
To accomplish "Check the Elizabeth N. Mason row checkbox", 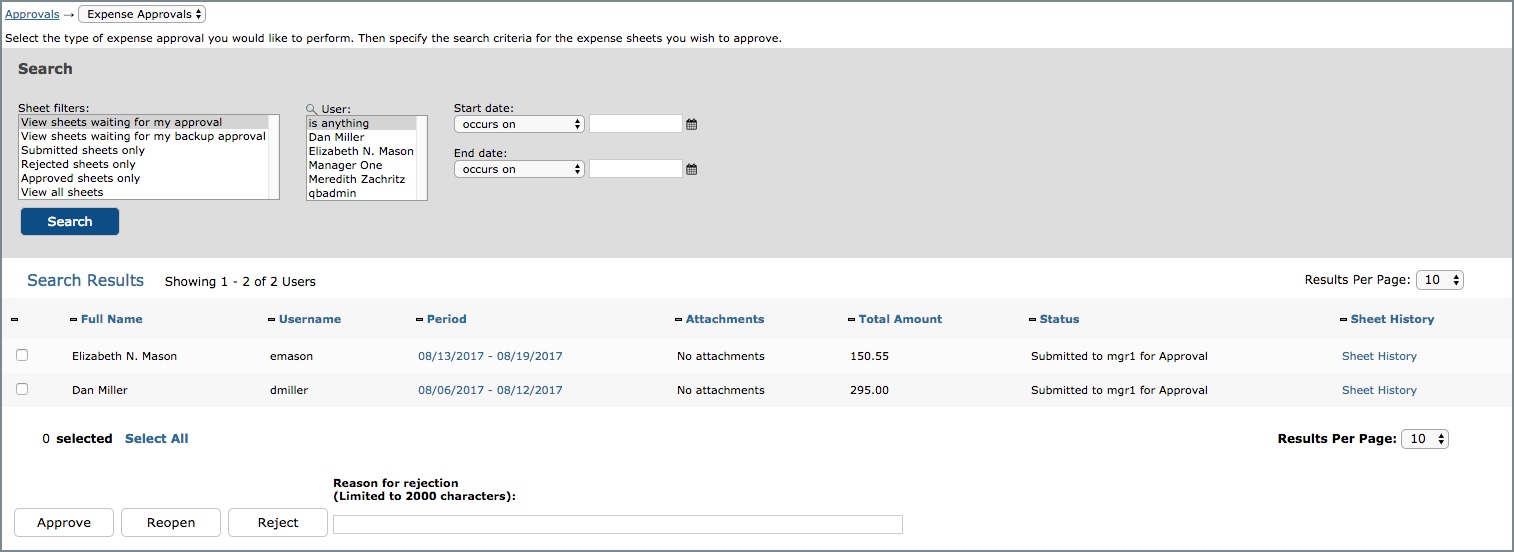I will pyautogui.click(x=22, y=355).
